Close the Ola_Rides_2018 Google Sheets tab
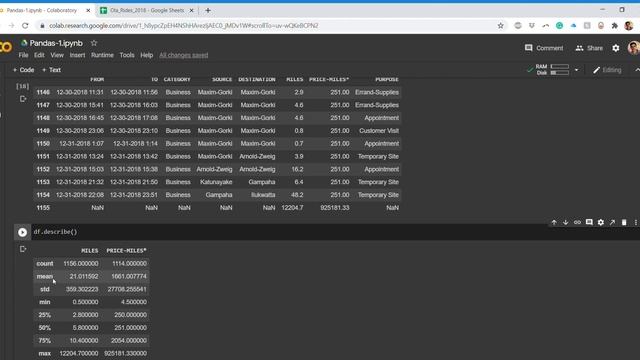The image size is (640, 360). [191, 11]
